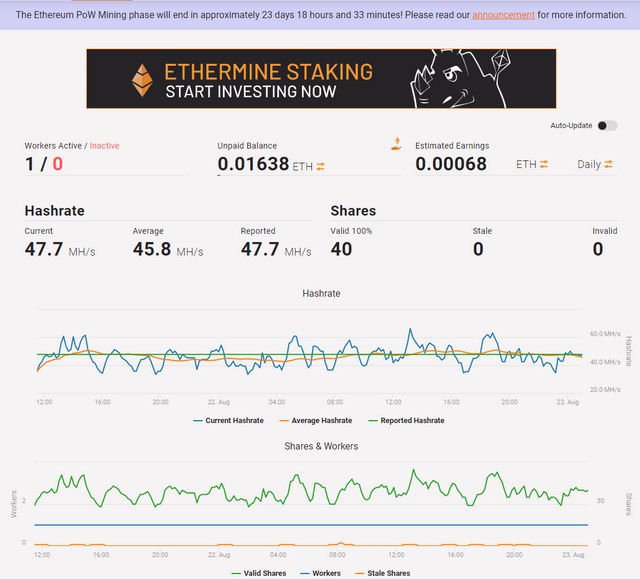Switch estimated earnings ETH currency arrows
The height and width of the screenshot is (579, 640).
point(543,164)
